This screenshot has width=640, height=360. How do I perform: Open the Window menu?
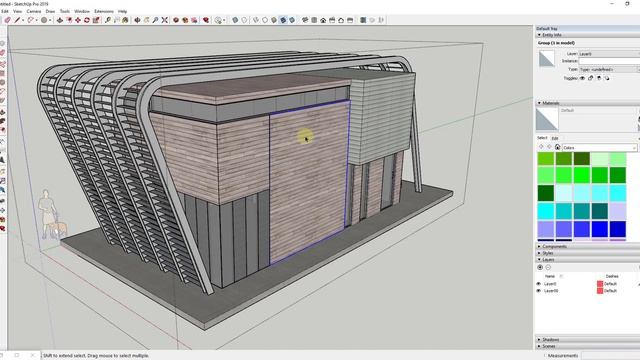82,11
